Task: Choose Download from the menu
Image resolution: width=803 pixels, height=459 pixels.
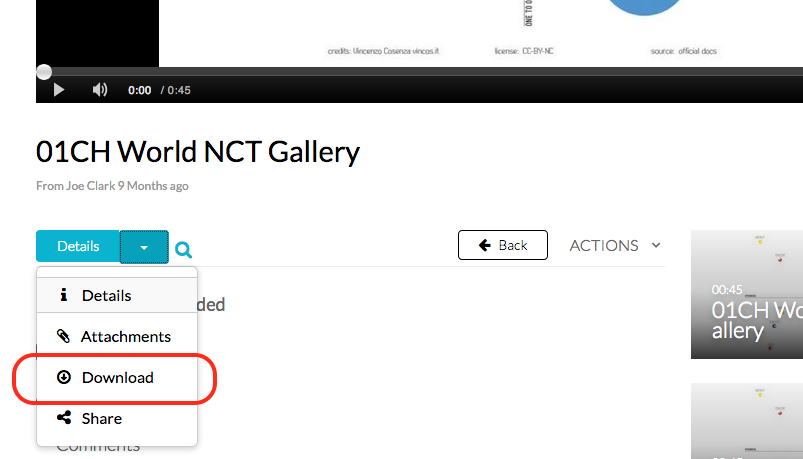Action: pyautogui.click(x=117, y=378)
